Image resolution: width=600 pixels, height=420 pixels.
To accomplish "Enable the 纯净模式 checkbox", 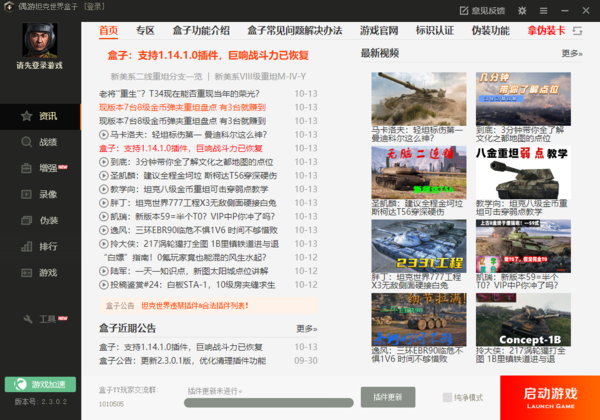I will point(448,397).
